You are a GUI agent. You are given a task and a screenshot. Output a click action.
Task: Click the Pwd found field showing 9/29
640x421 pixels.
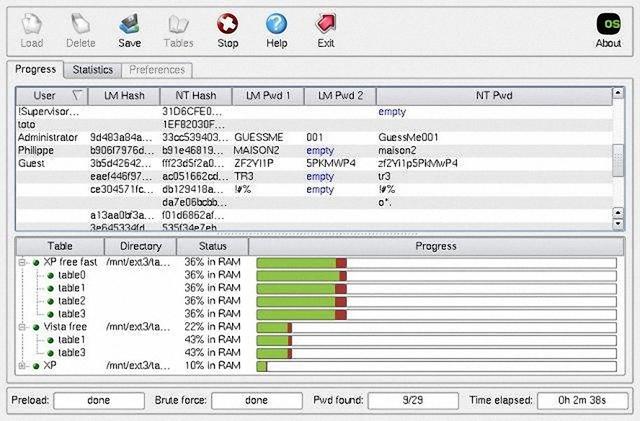[413, 400]
